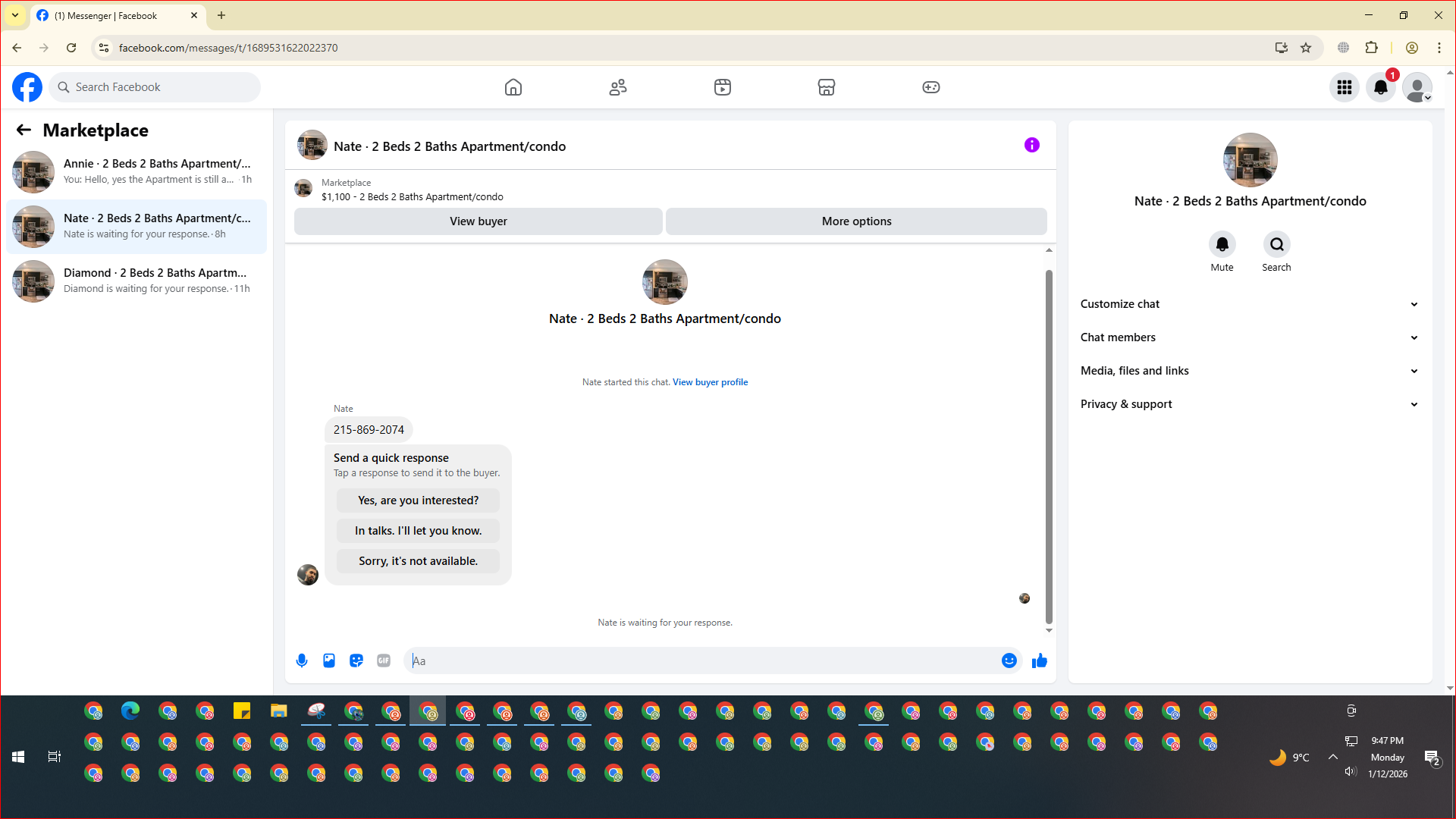Go to Facebook Home tab
The height and width of the screenshot is (819, 1456).
513,87
